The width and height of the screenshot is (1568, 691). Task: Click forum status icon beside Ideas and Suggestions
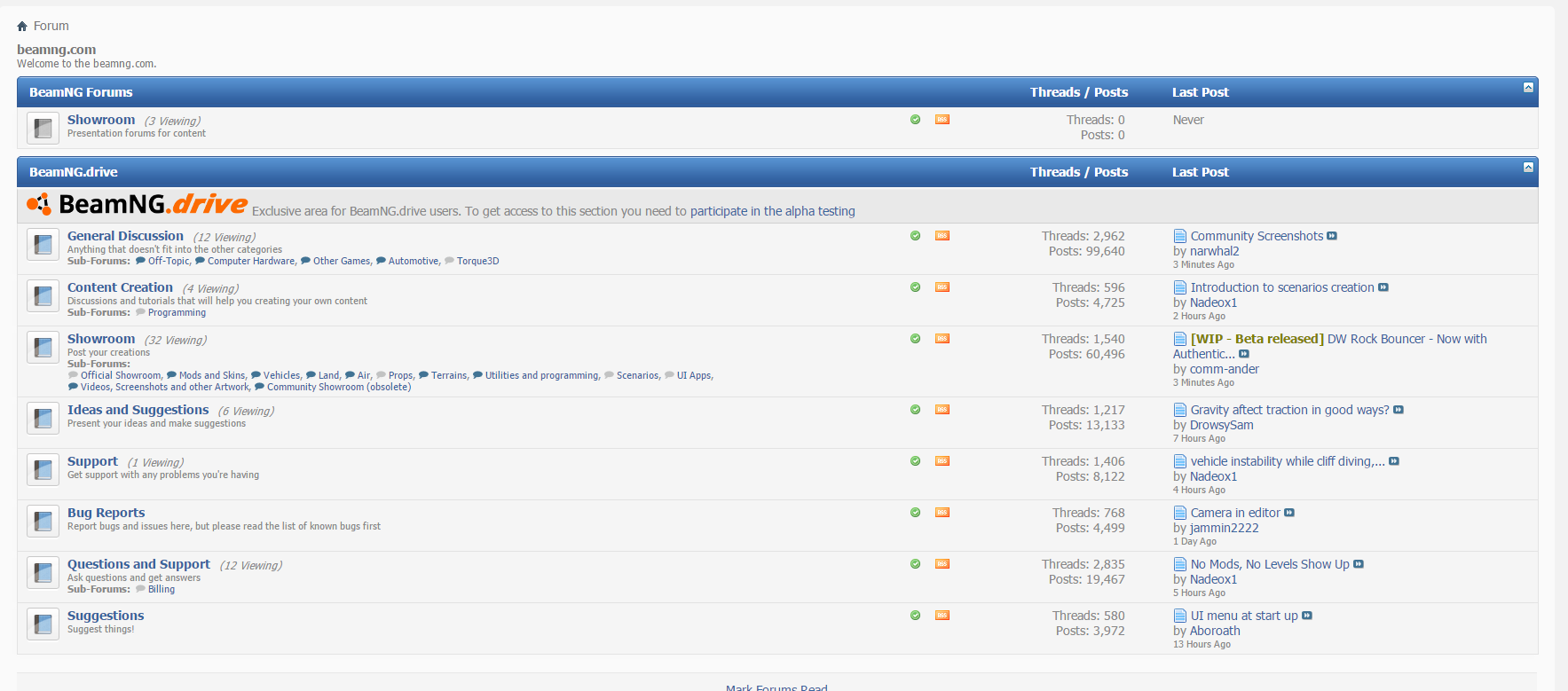[x=43, y=419]
